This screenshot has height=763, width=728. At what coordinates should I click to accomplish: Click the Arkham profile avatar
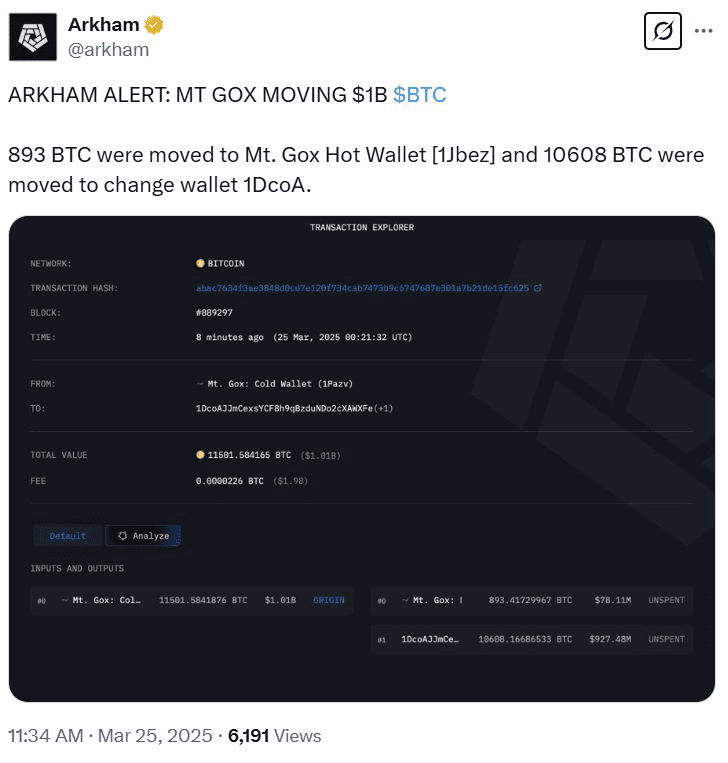[33, 37]
